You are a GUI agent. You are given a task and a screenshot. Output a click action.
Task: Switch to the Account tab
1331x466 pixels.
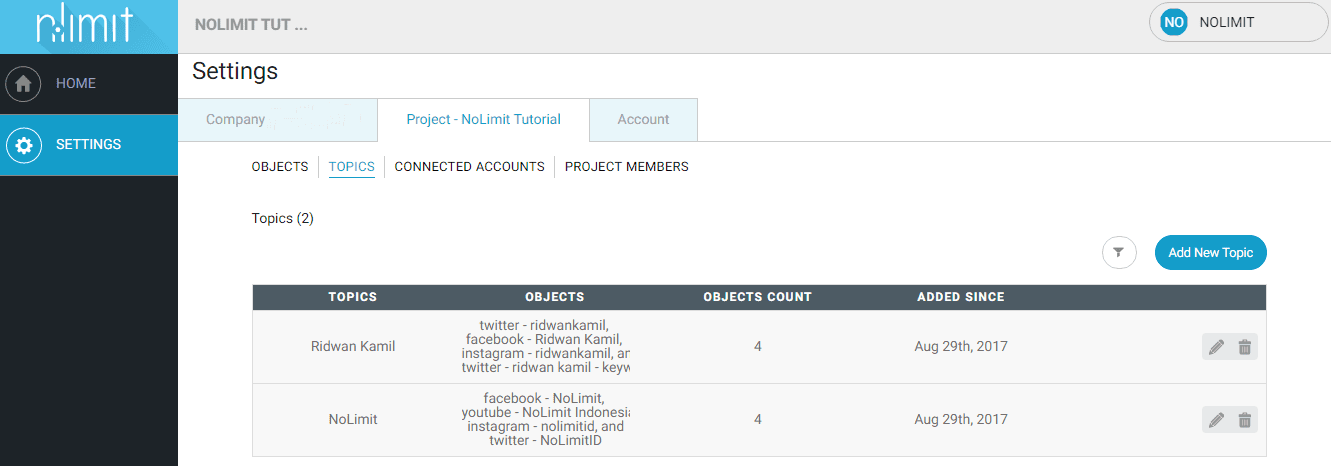click(x=643, y=120)
